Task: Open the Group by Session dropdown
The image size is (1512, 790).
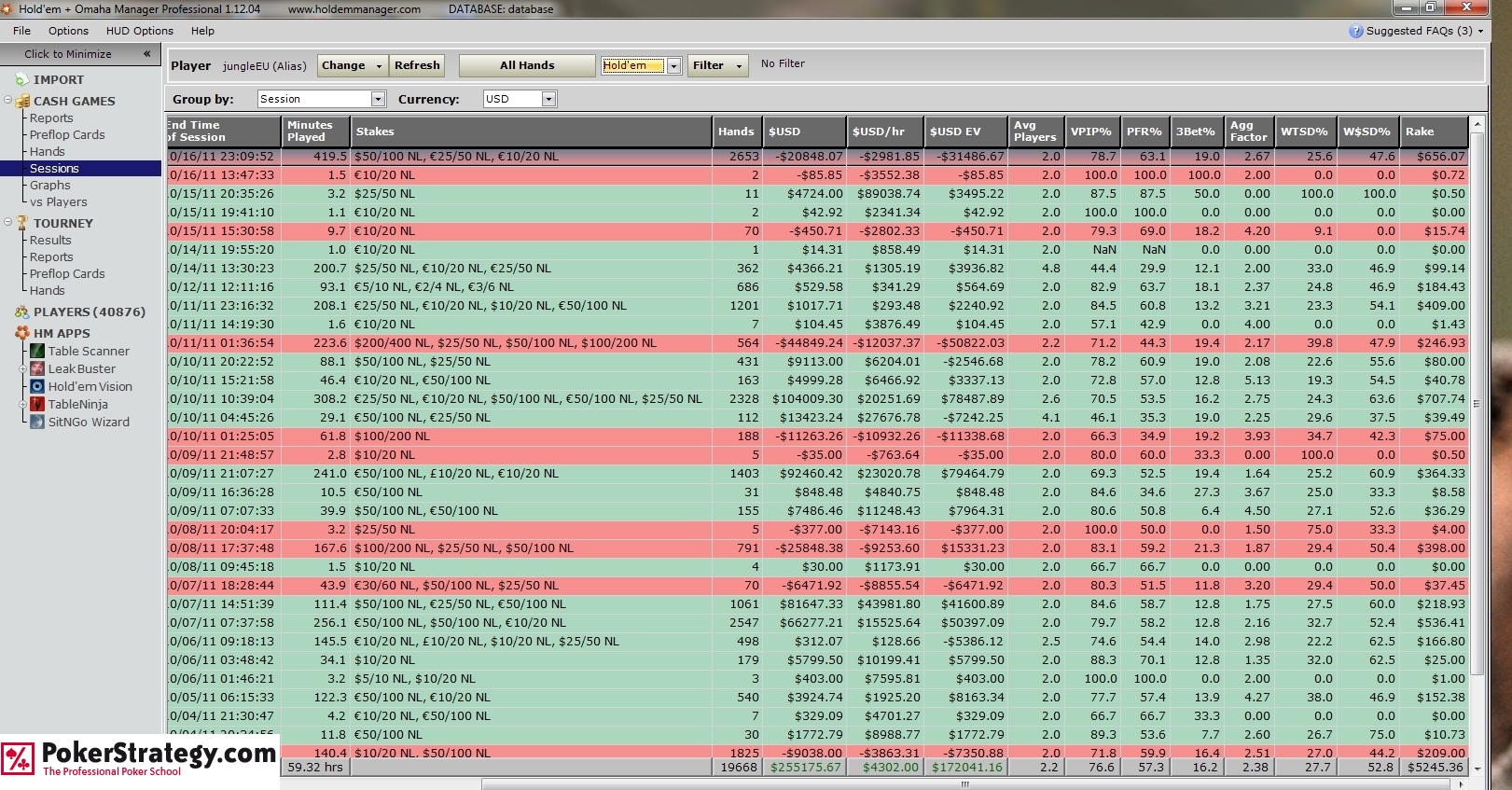Action: click(x=378, y=99)
